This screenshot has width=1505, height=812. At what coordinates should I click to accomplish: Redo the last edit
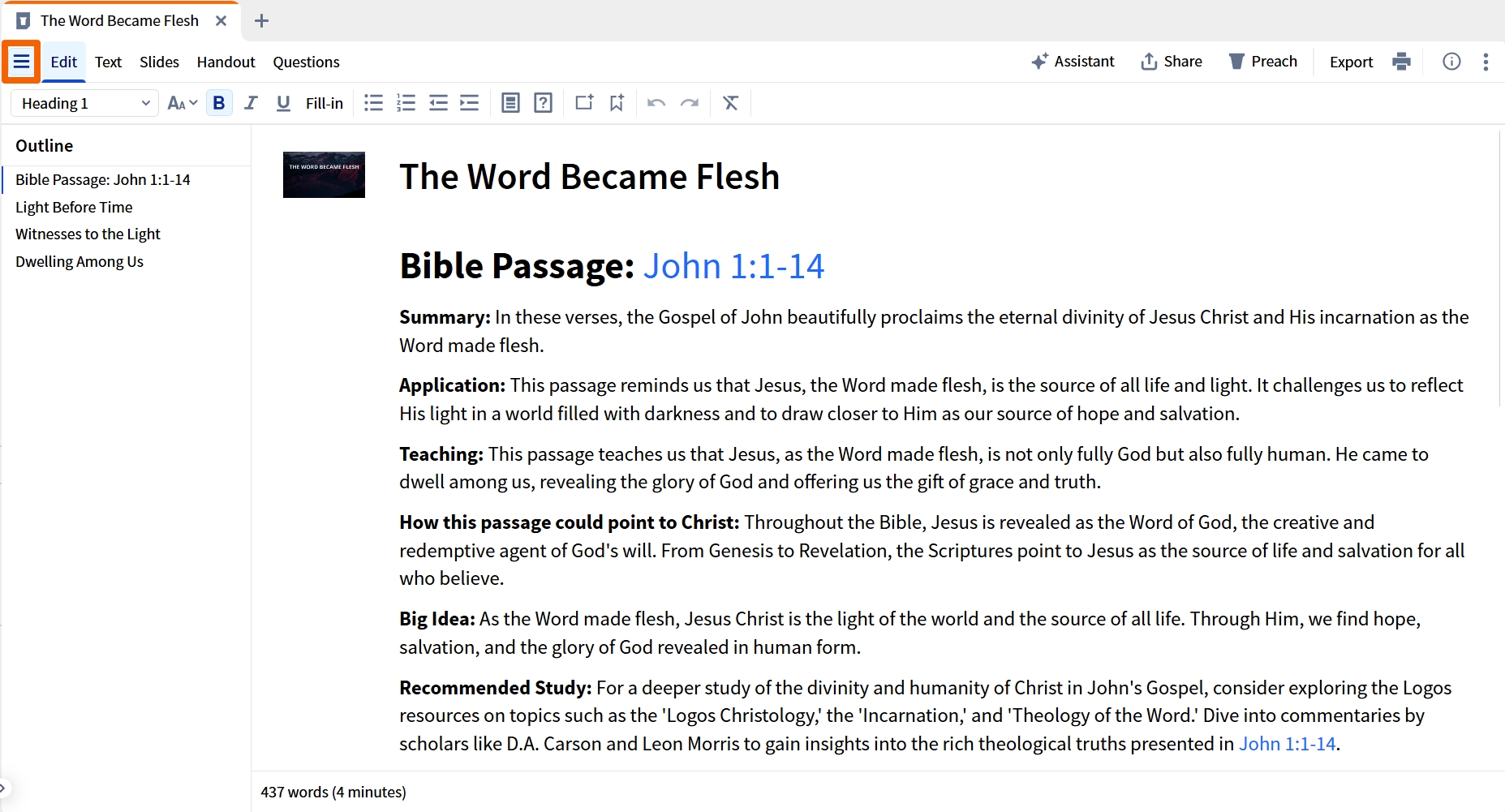(x=690, y=103)
